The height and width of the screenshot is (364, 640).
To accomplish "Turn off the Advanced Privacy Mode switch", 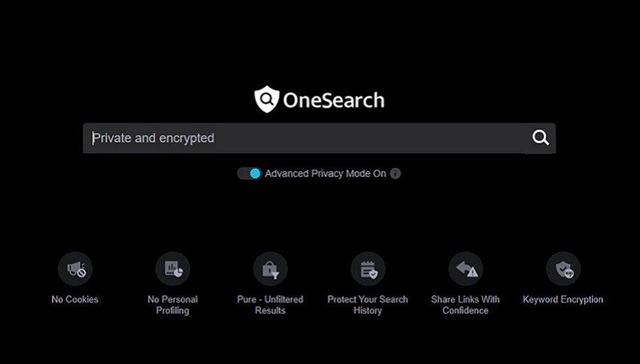I will tap(249, 173).
